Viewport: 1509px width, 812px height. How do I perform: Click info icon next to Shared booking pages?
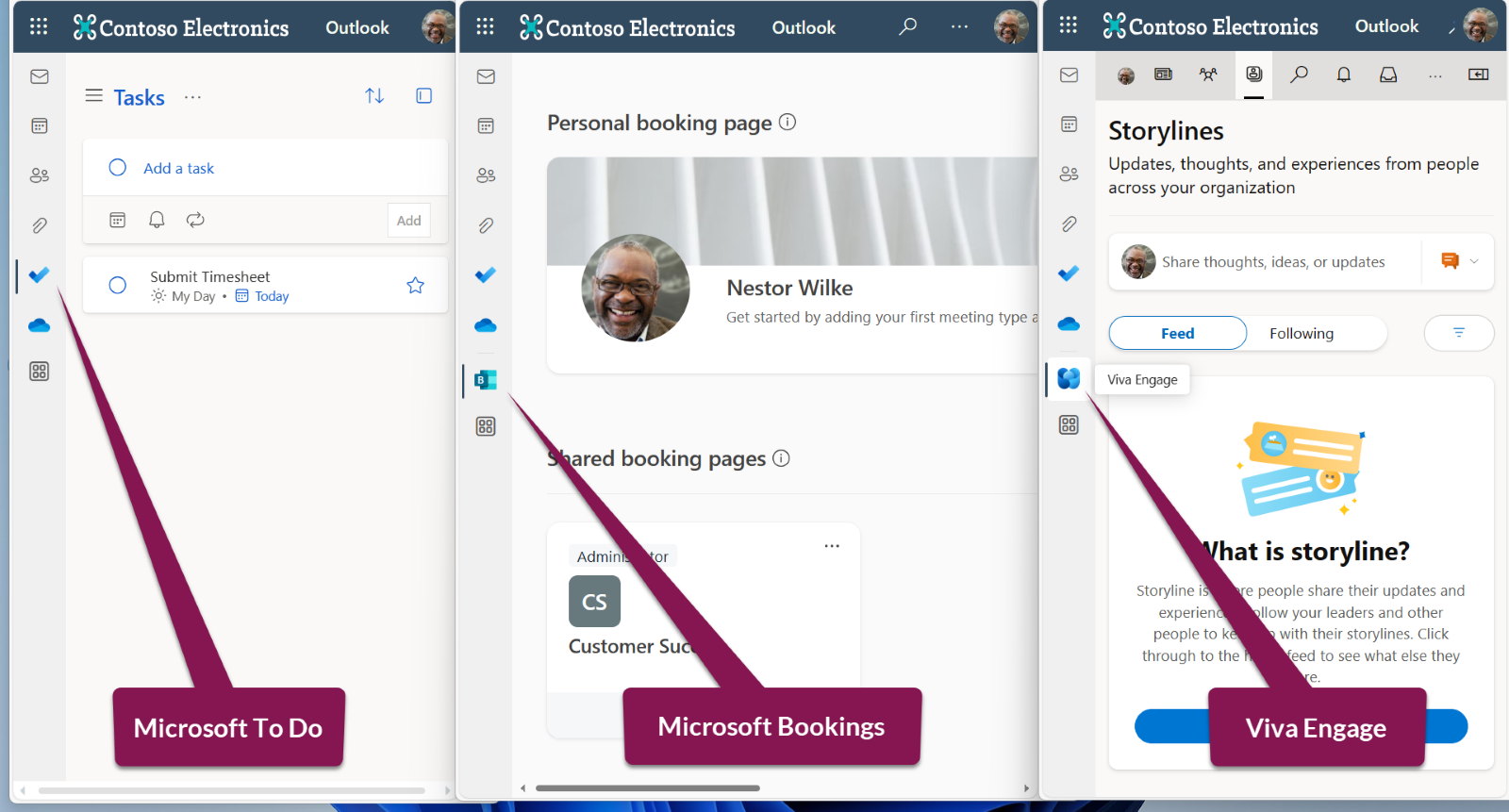781,458
